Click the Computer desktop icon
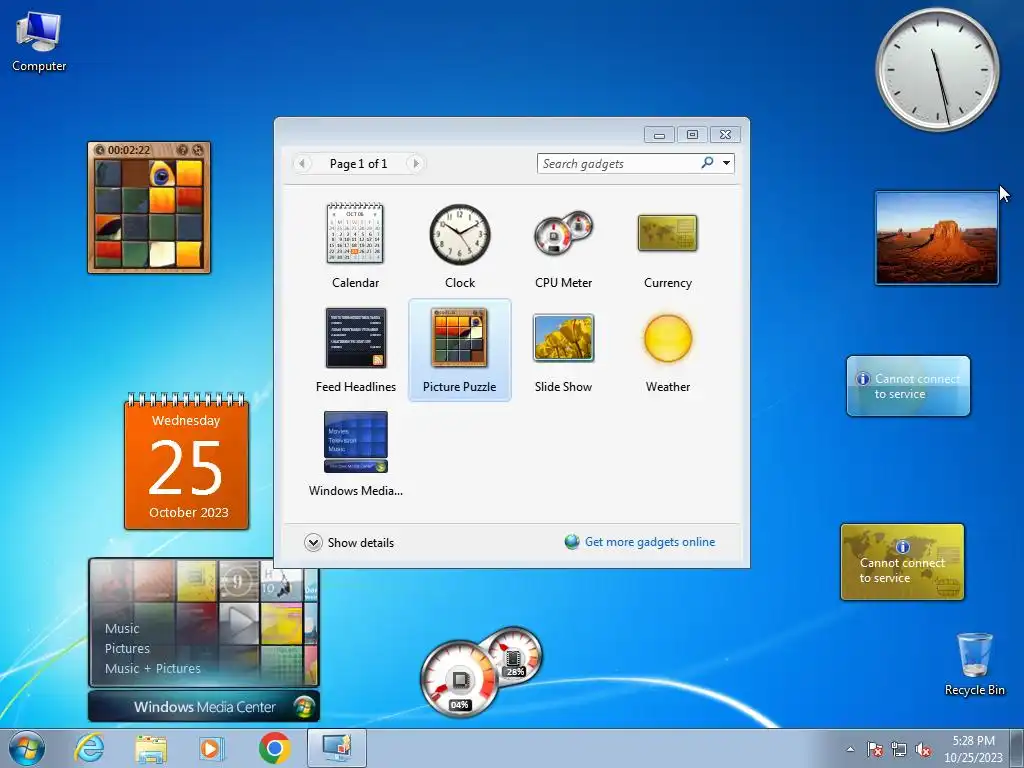Image resolution: width=1024 pixels, height=768 pixels. (39, 42)
